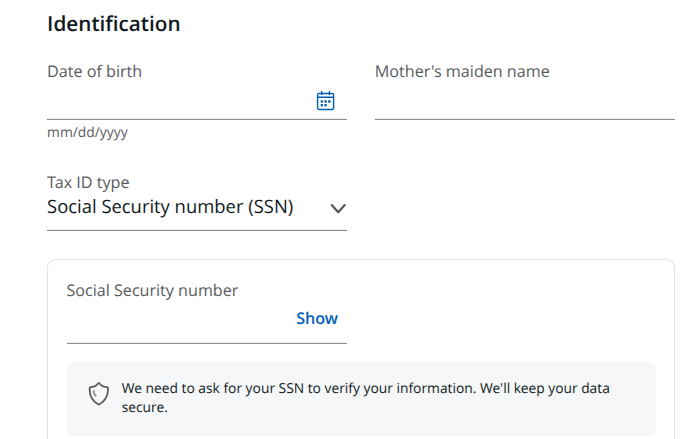The height and width of the screenshot is (439, 698).
Task: Show the hidden Social Security number
Action: point(317,318)
